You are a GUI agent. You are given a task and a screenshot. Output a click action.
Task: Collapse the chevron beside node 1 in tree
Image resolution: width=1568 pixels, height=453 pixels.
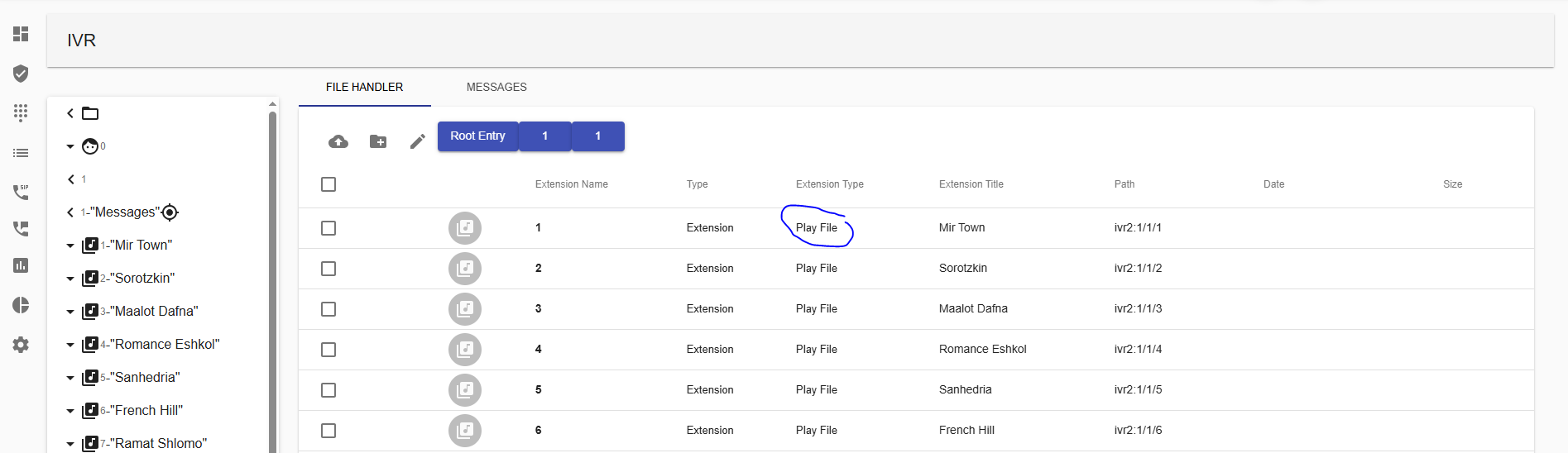70,179
